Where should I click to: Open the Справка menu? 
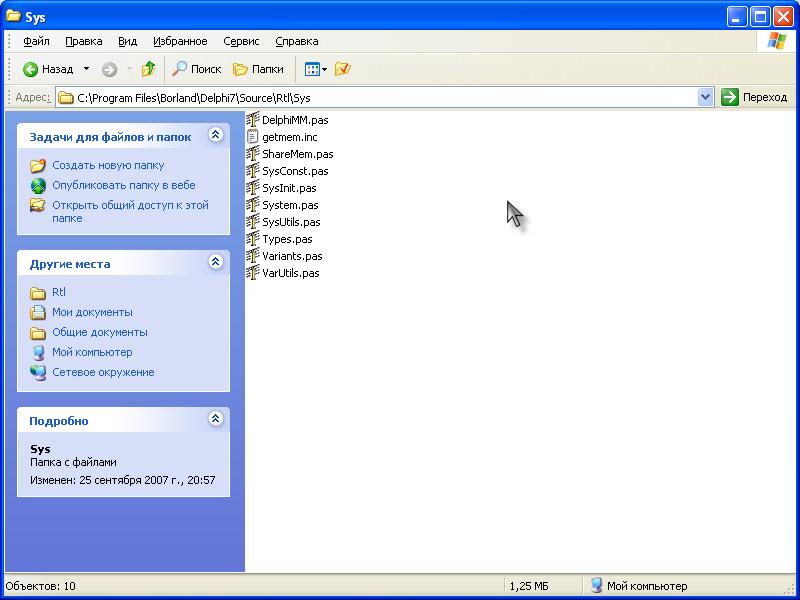click(297, 41)
